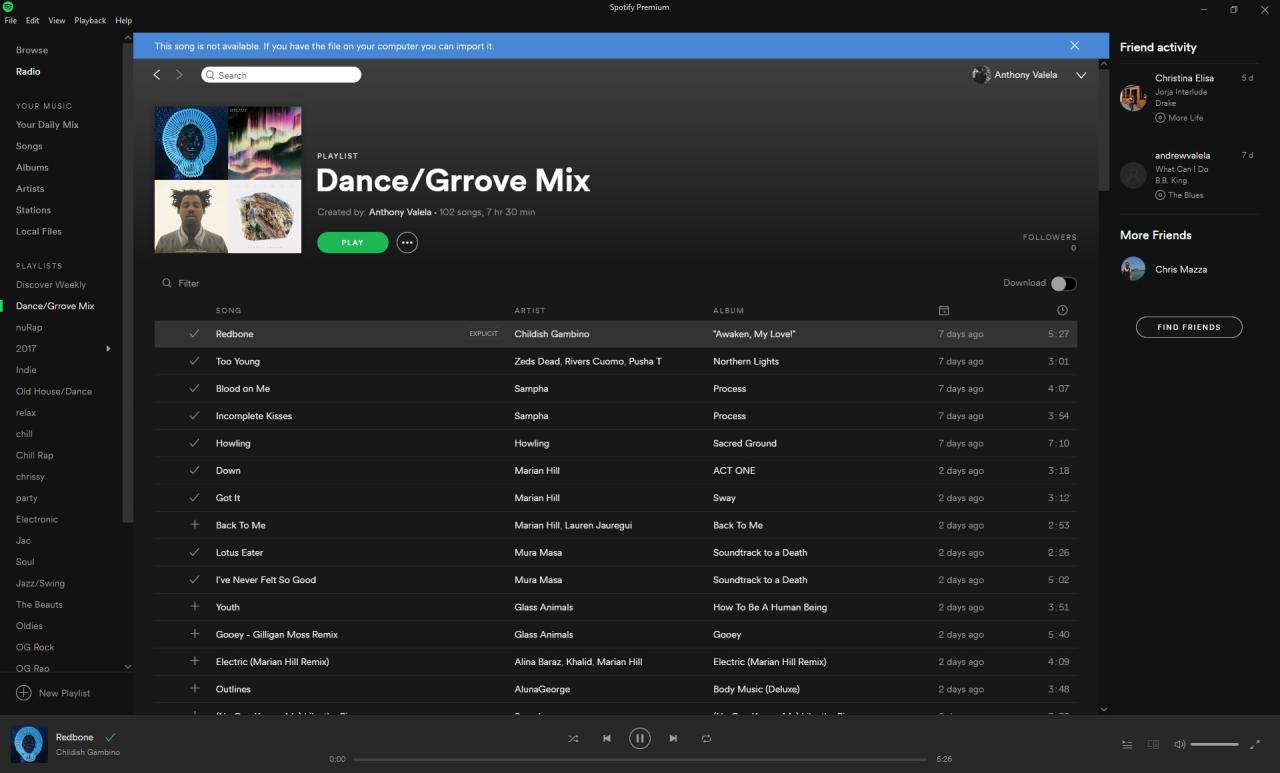
Task: Go back with the left arrow
Action: click(157, 75)
